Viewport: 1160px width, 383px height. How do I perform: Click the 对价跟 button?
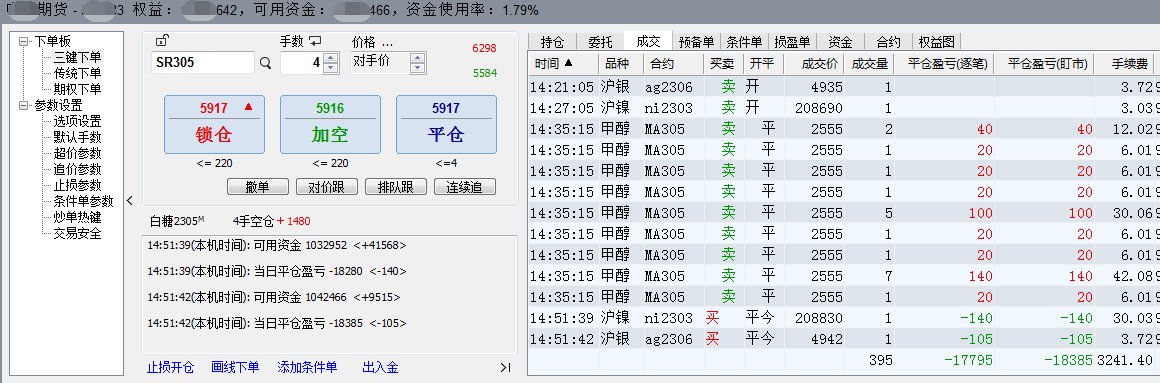tap(326, 187)
